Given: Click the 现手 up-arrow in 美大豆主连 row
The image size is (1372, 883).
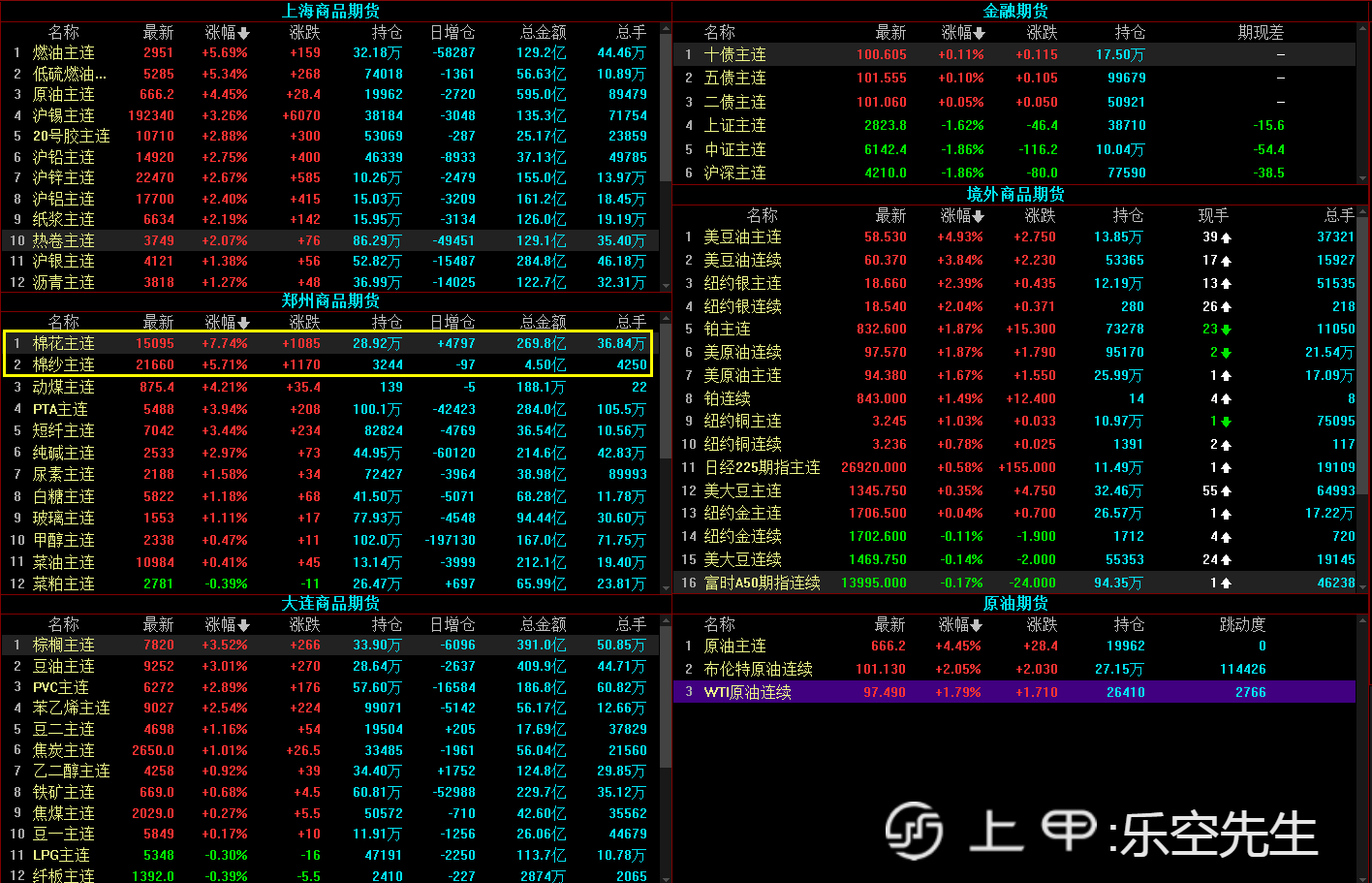Looking at the screenshot, I should 1227,491.
